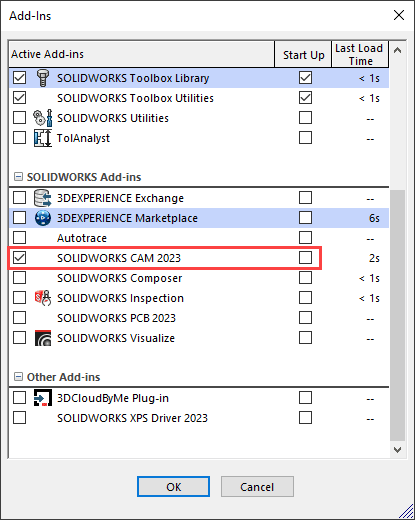This screenshot has width=415, height=520.
Task: Confirm with the OK button
Action: click(x=173, y=487)
